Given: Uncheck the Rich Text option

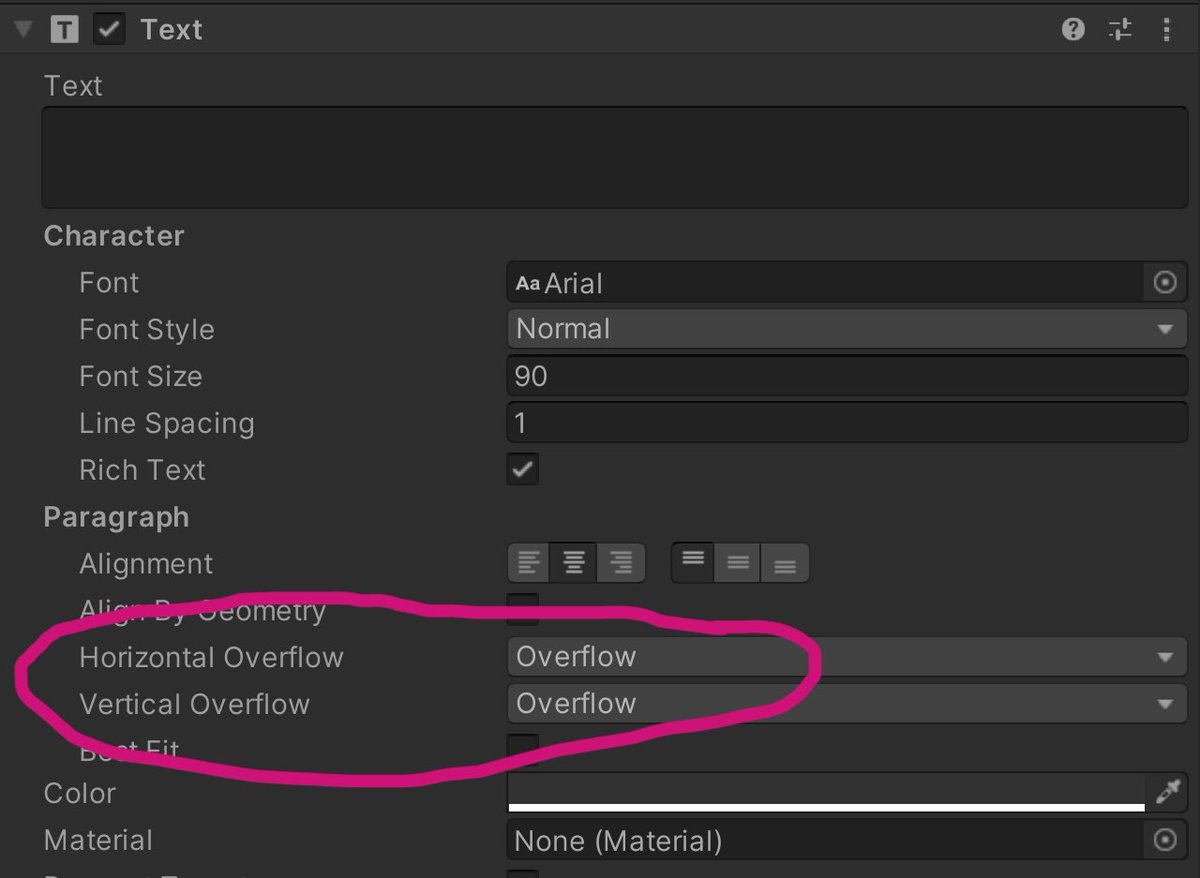Looking at the screenshot, I should tap(522, 469).
